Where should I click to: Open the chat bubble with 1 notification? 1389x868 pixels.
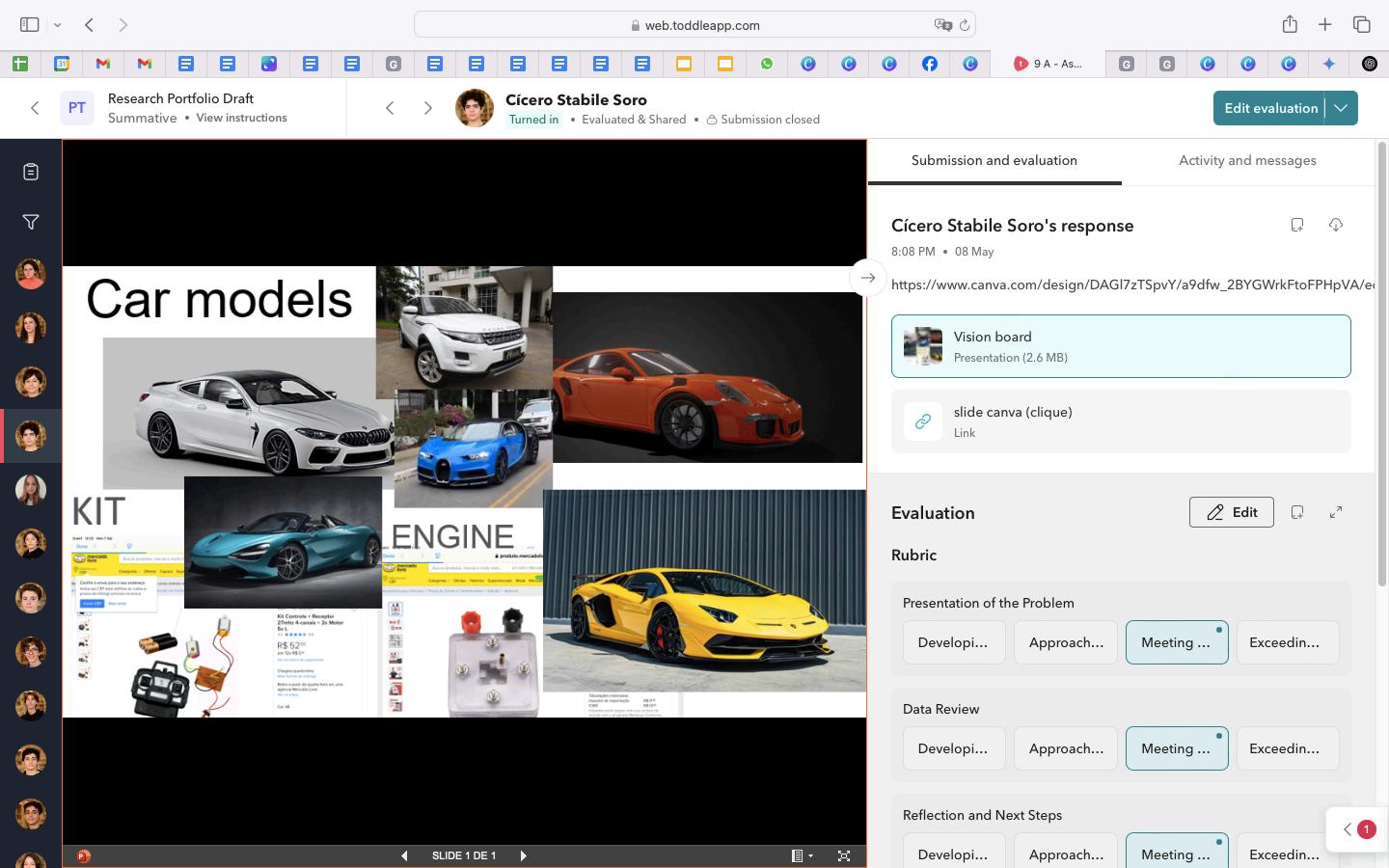pyautogui.click(x=1357, y=829)
